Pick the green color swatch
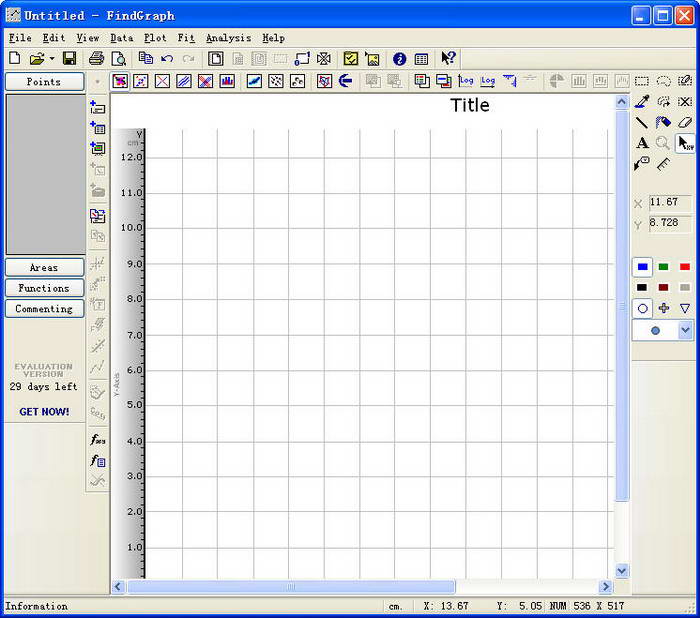This screenshot has width=700, height=618. [663, 267]
